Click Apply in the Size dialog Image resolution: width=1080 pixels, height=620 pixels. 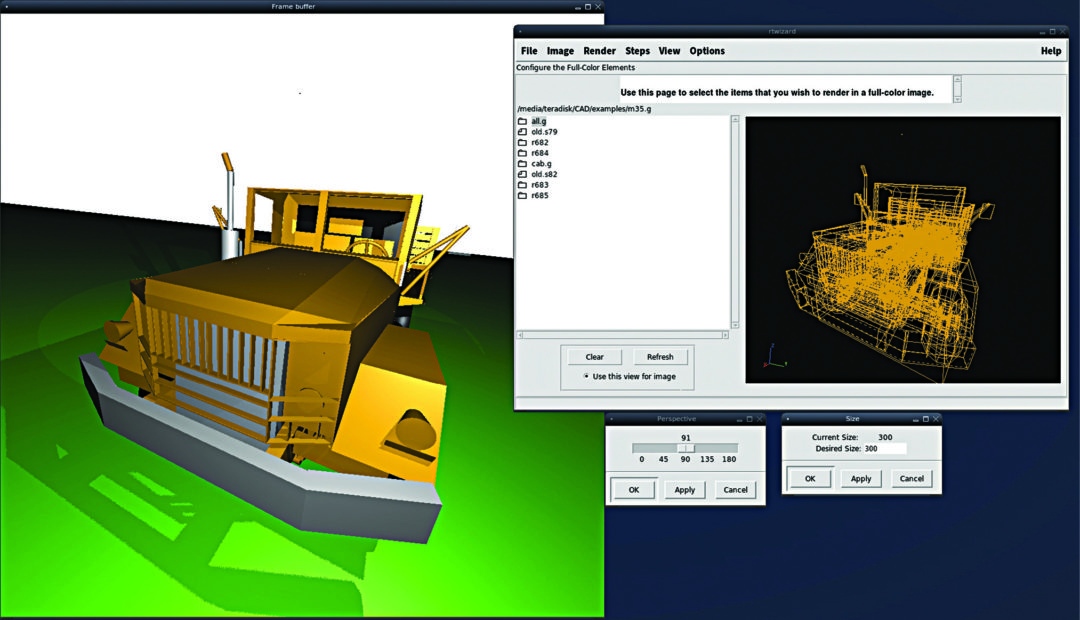(860, 479)
